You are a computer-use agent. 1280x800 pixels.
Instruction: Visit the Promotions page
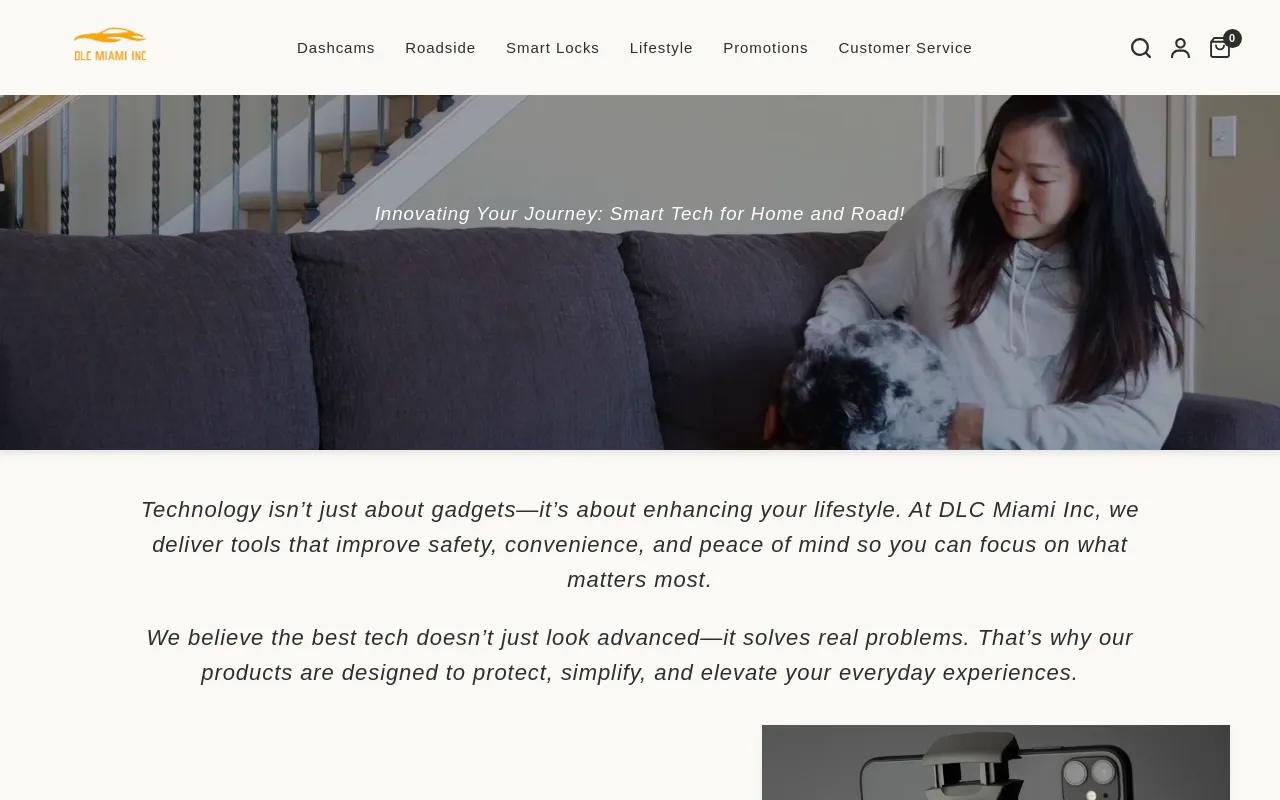coord(765,48)
